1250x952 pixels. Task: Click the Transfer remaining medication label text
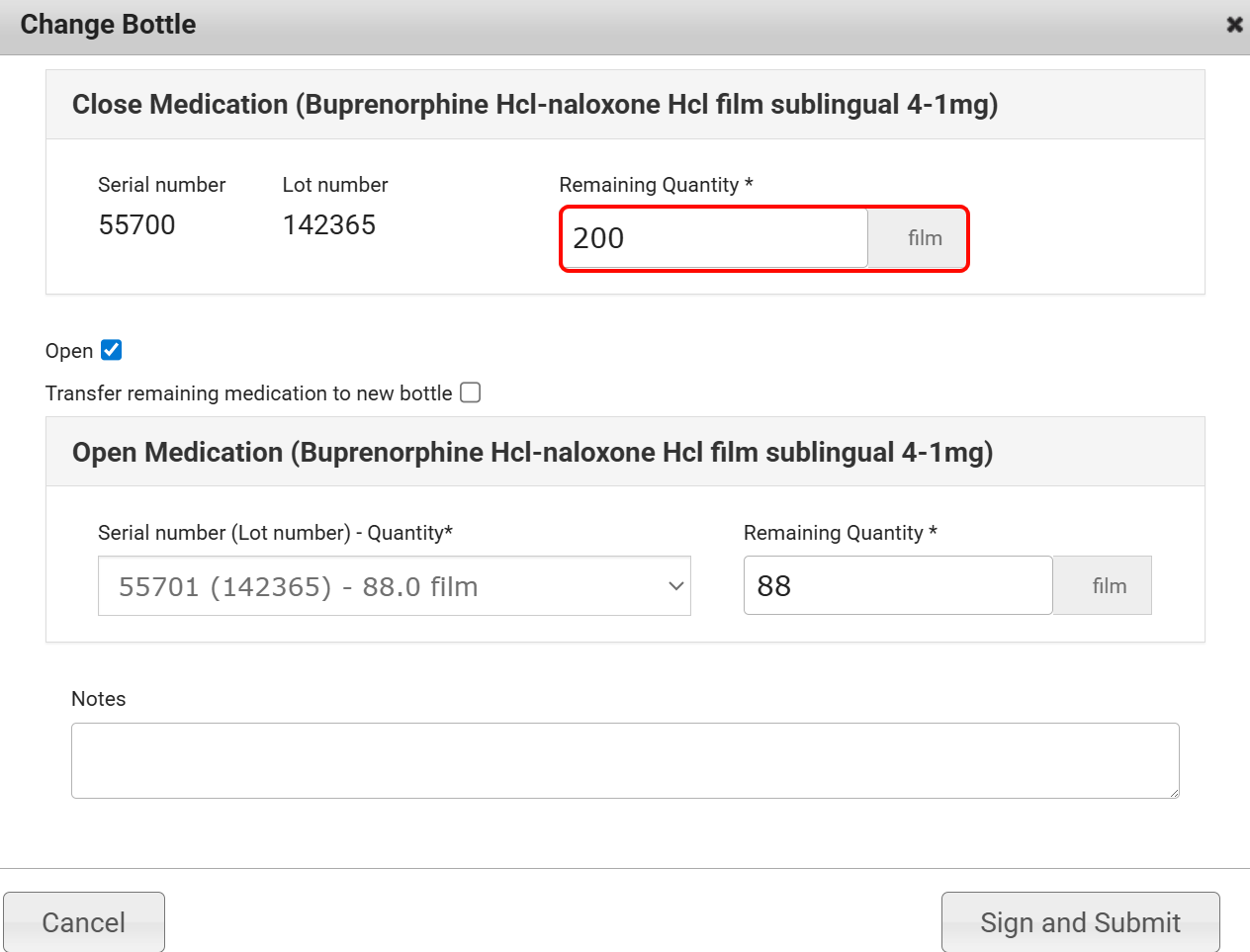(248, 393)
